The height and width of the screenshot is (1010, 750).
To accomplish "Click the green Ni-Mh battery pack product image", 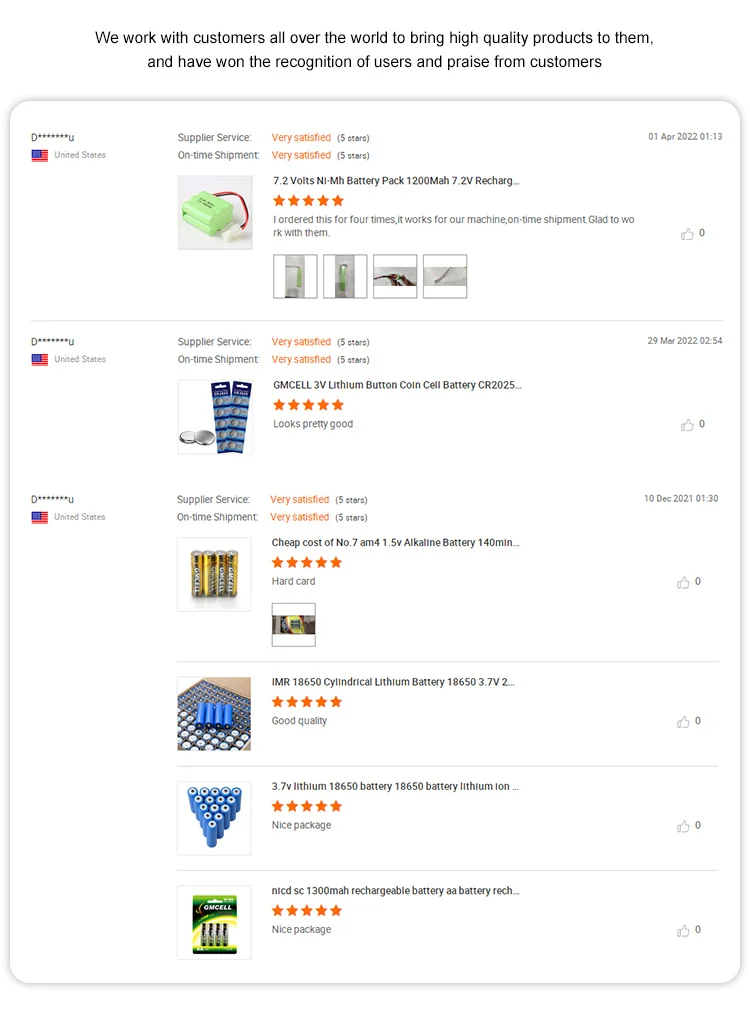I will tap(215, 213).
